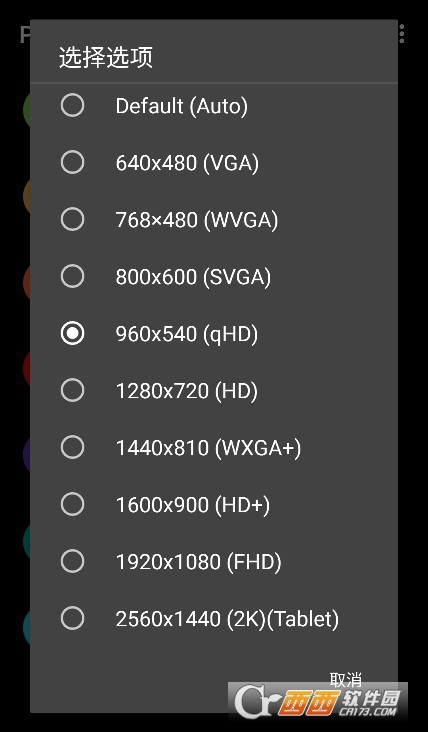
Task: Click the 1920x1080 (FHD) text label
Action: pyautogui.click(x=198, y=562)
